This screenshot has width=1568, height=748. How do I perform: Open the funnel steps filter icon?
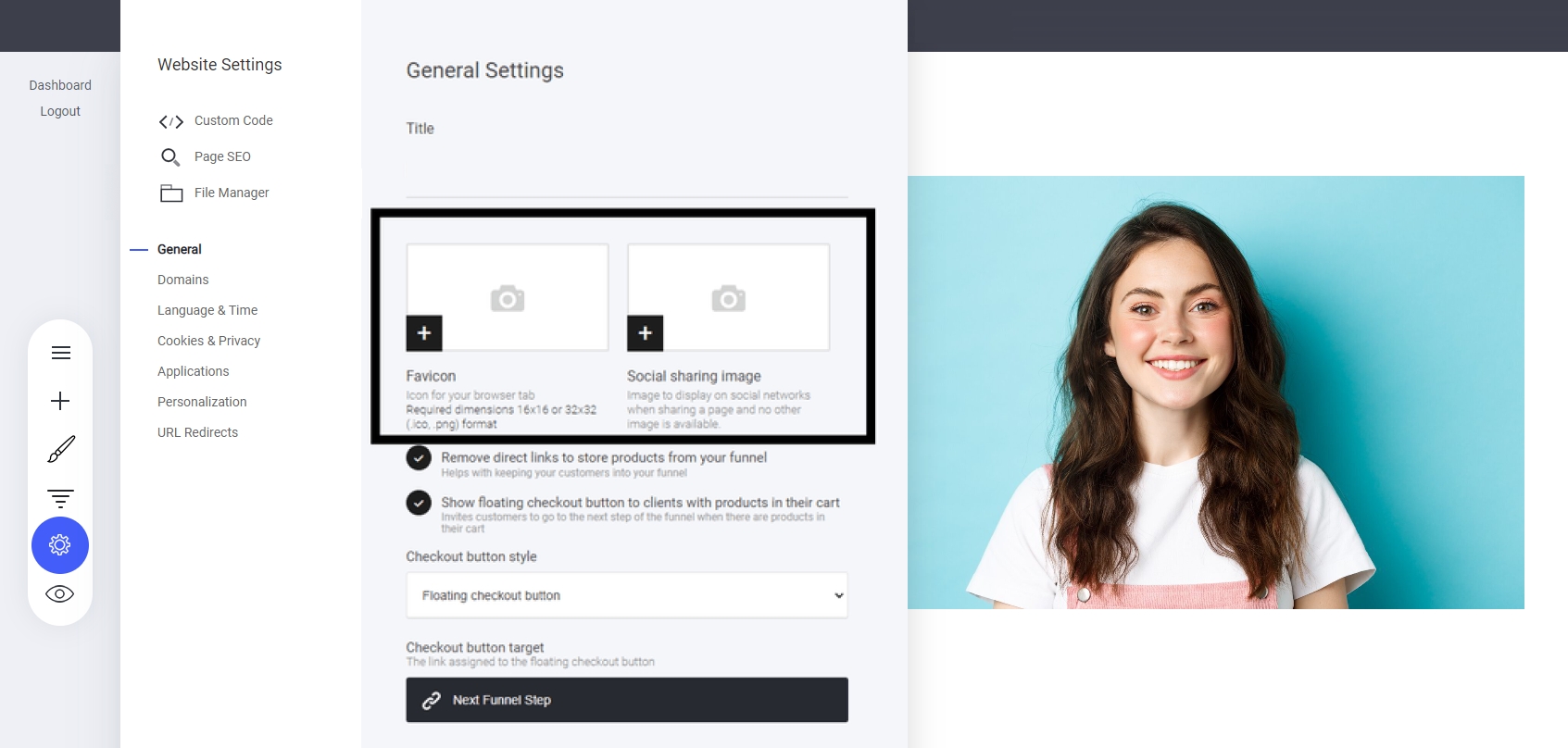(x=60, y=498)
